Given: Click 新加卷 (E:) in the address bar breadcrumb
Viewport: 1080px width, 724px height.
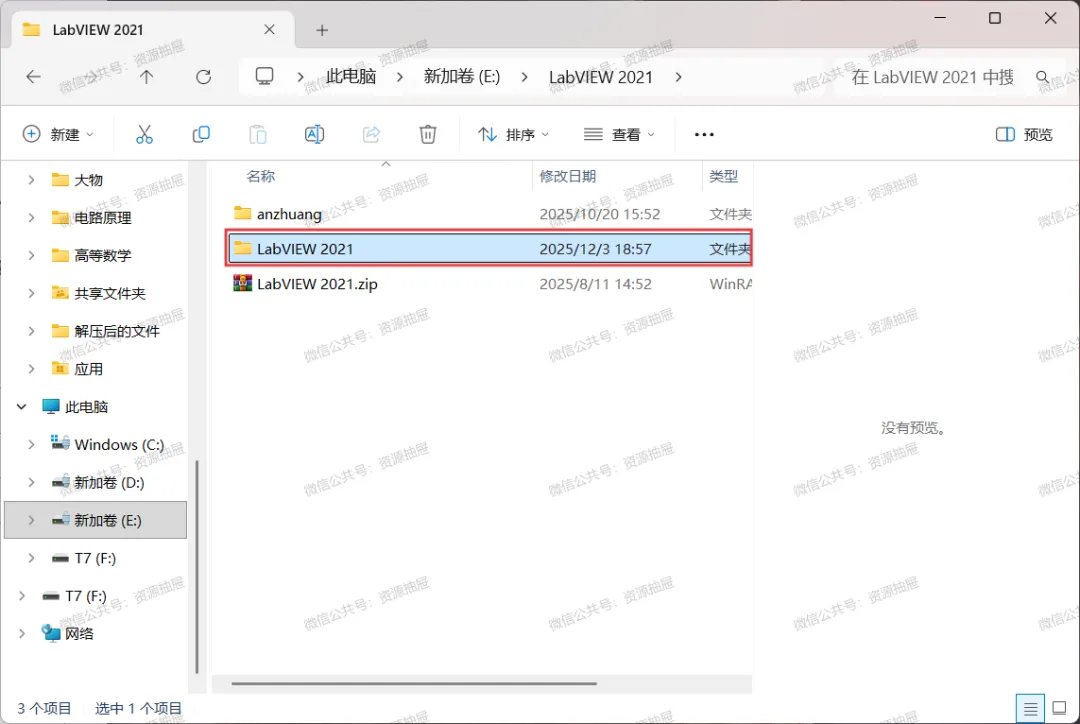Looking at the screenshot, I should (x=461, y=76).
